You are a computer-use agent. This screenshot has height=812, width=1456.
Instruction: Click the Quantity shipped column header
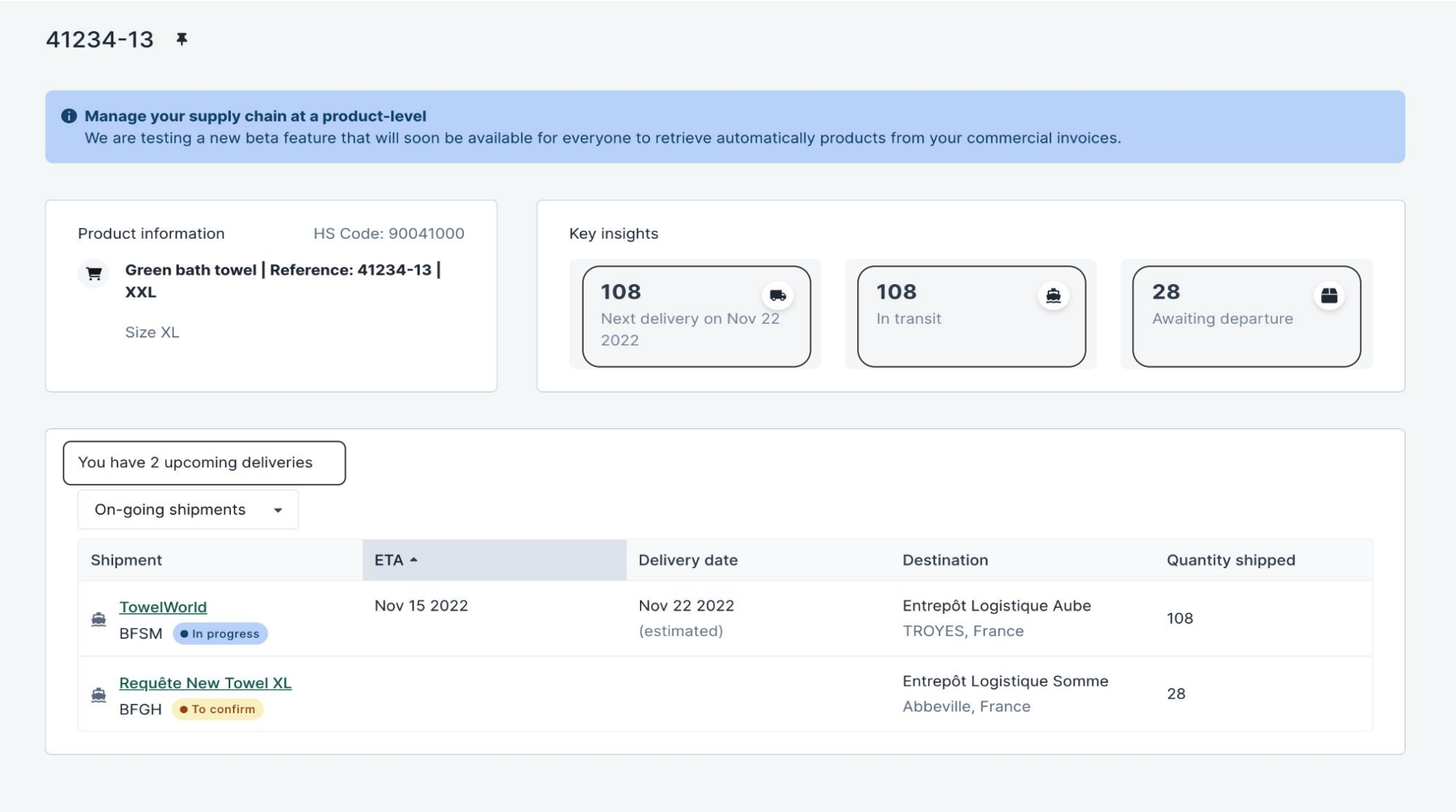[x=1230, y=560]
